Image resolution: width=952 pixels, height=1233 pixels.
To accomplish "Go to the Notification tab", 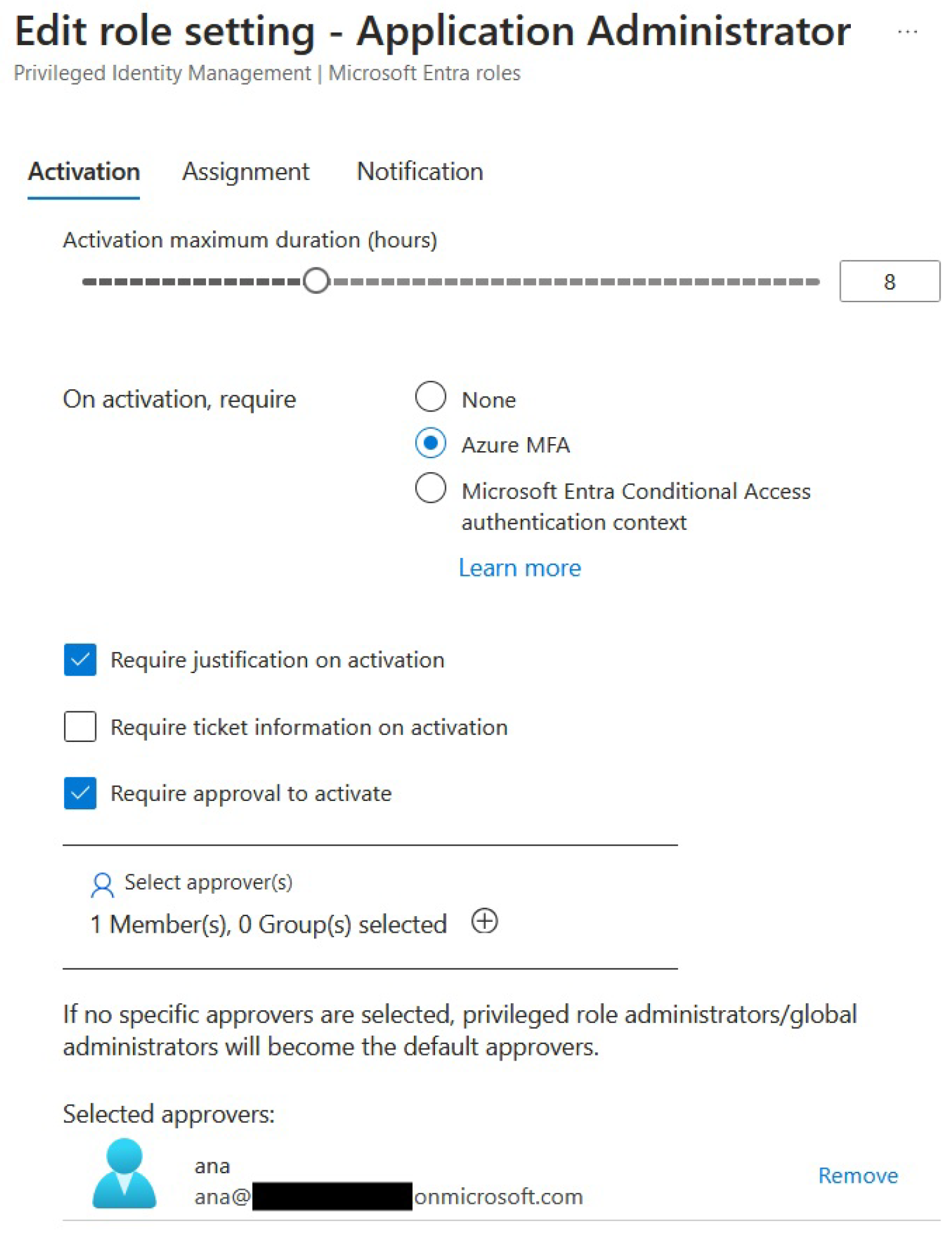I will (420, 172).
